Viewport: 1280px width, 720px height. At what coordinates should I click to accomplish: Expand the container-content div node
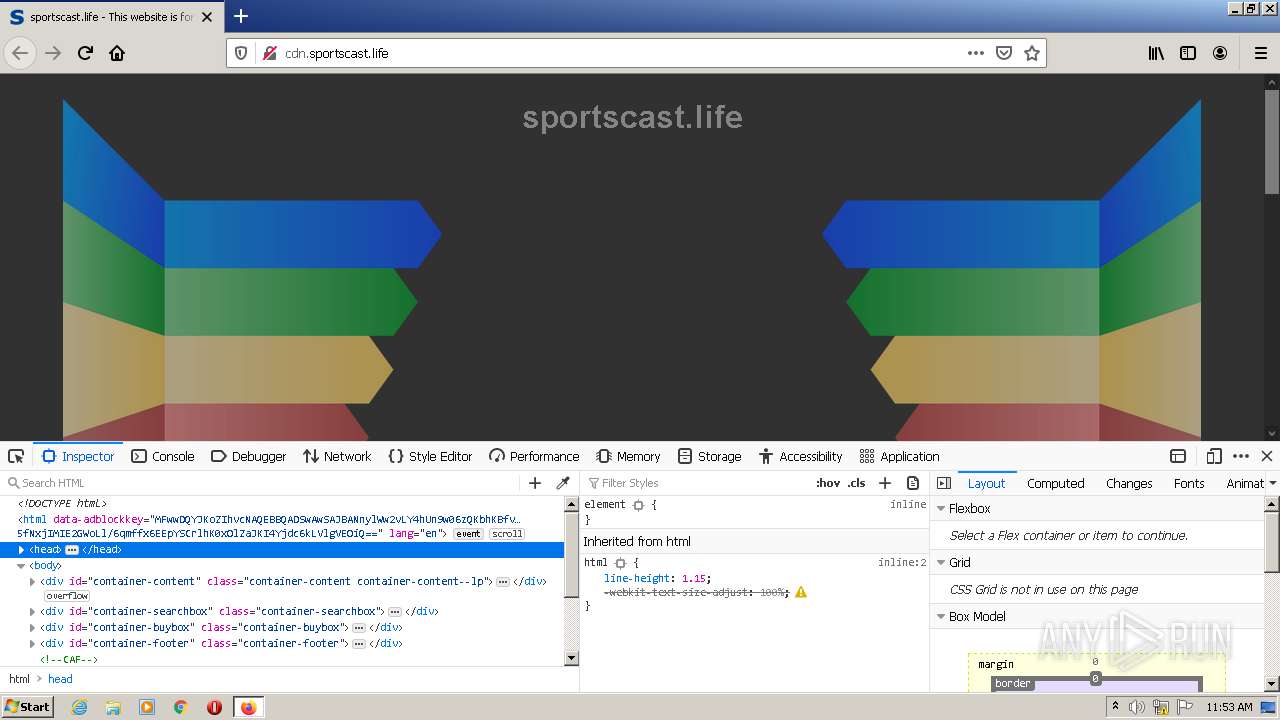point(33,581)
